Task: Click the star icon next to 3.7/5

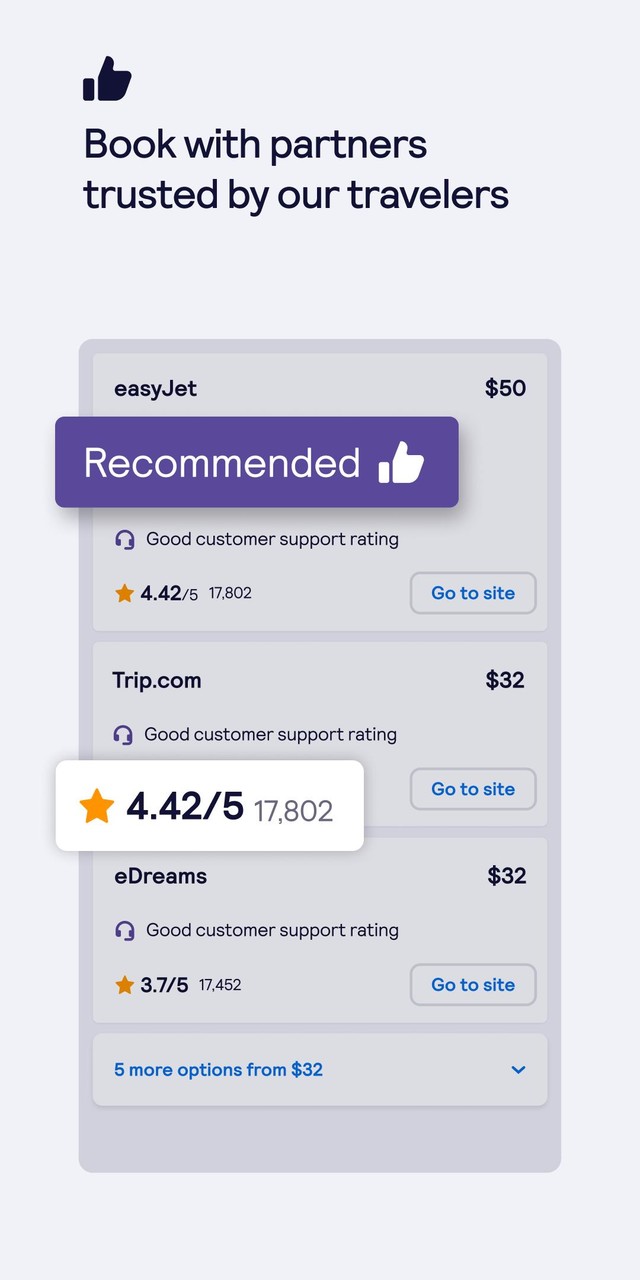Action: [x=124, y=986]
